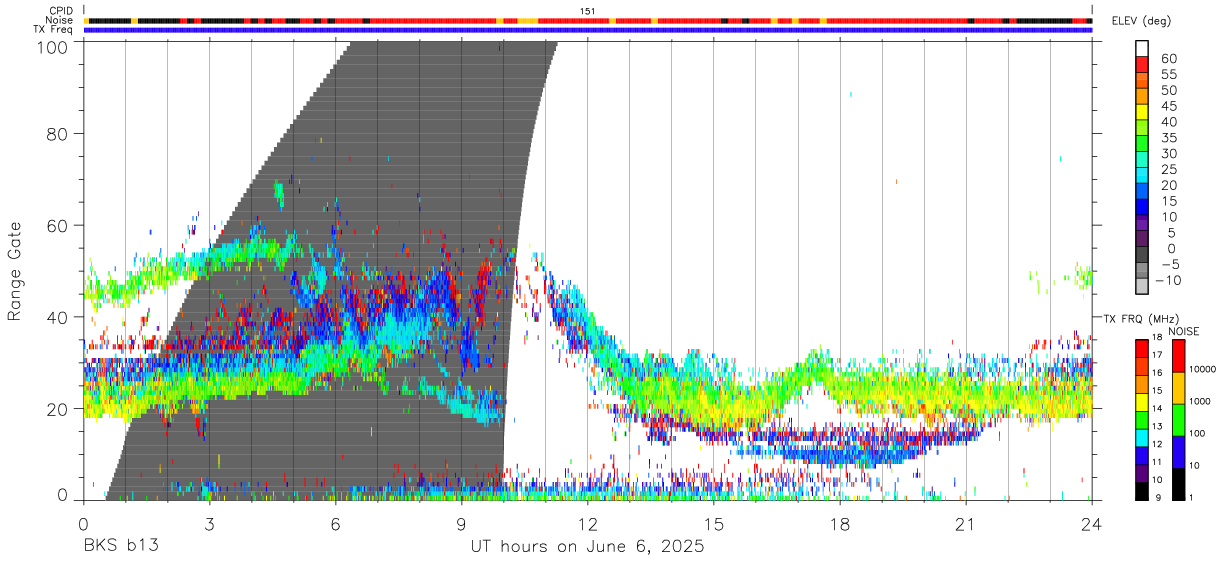This screenshot has width=1228, height=567.
Task: Select the red NOISE swatch above 10000
Action: [1177, 356]
